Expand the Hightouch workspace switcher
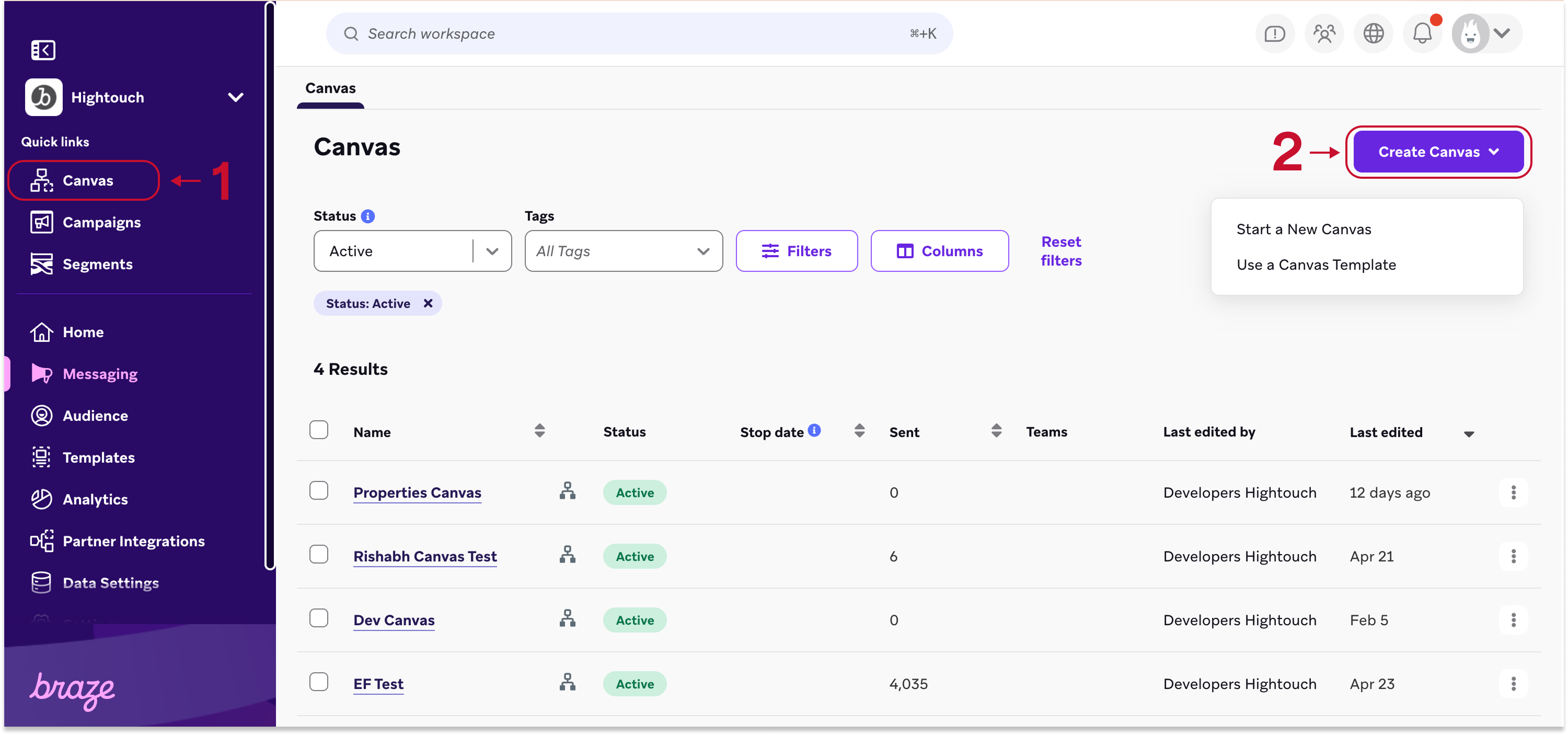This screenshot has width=1568, height=735. click(236, 97)
